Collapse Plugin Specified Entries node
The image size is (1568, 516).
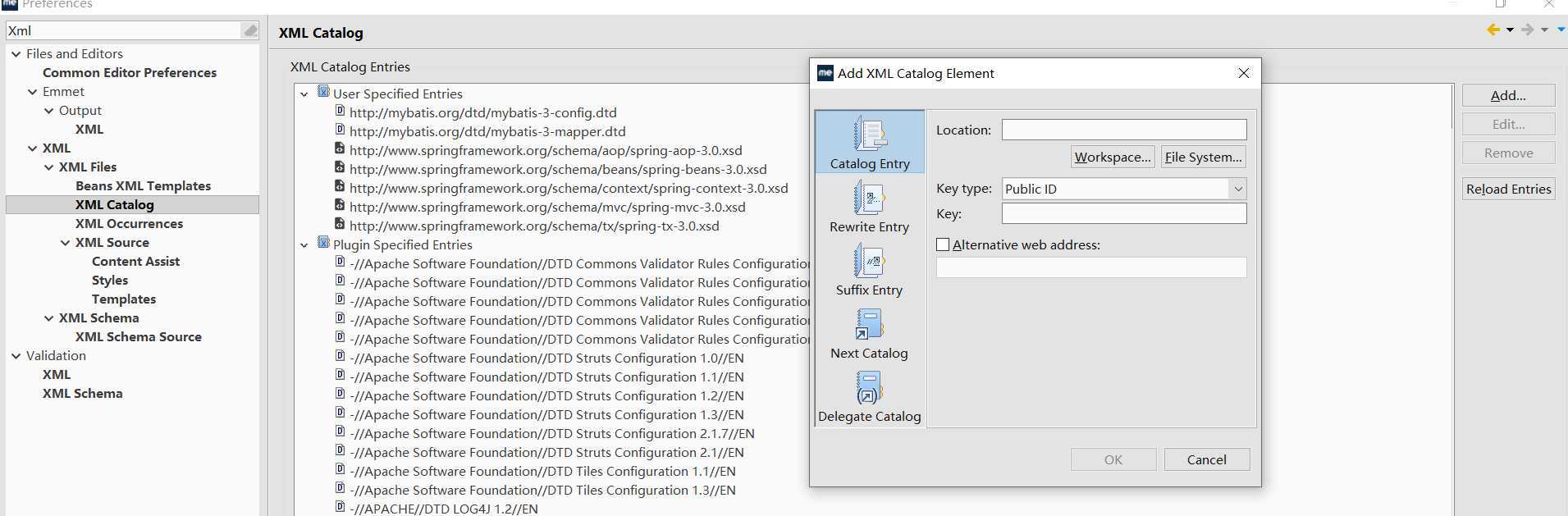coord(304,245)
